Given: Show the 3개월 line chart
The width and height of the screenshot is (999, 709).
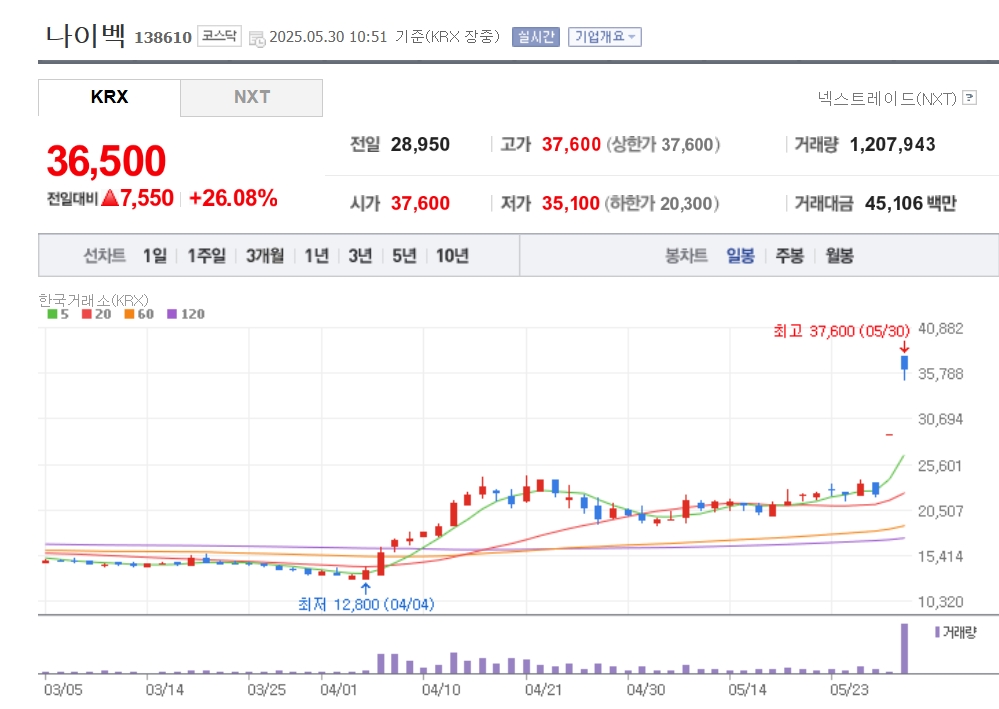Looking at the screenshot, I should (265, 256).
